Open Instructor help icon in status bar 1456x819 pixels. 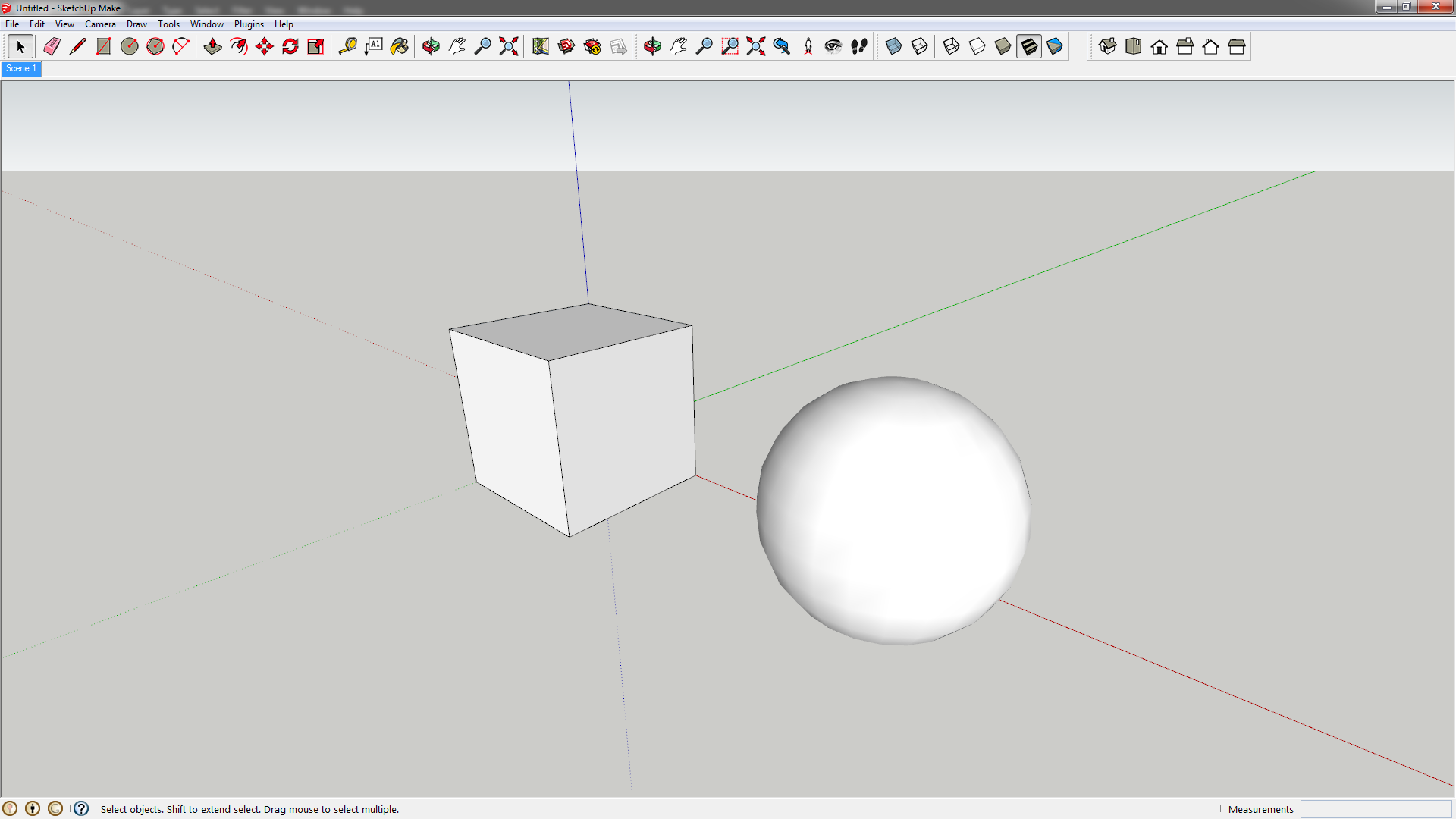point(81,809)
